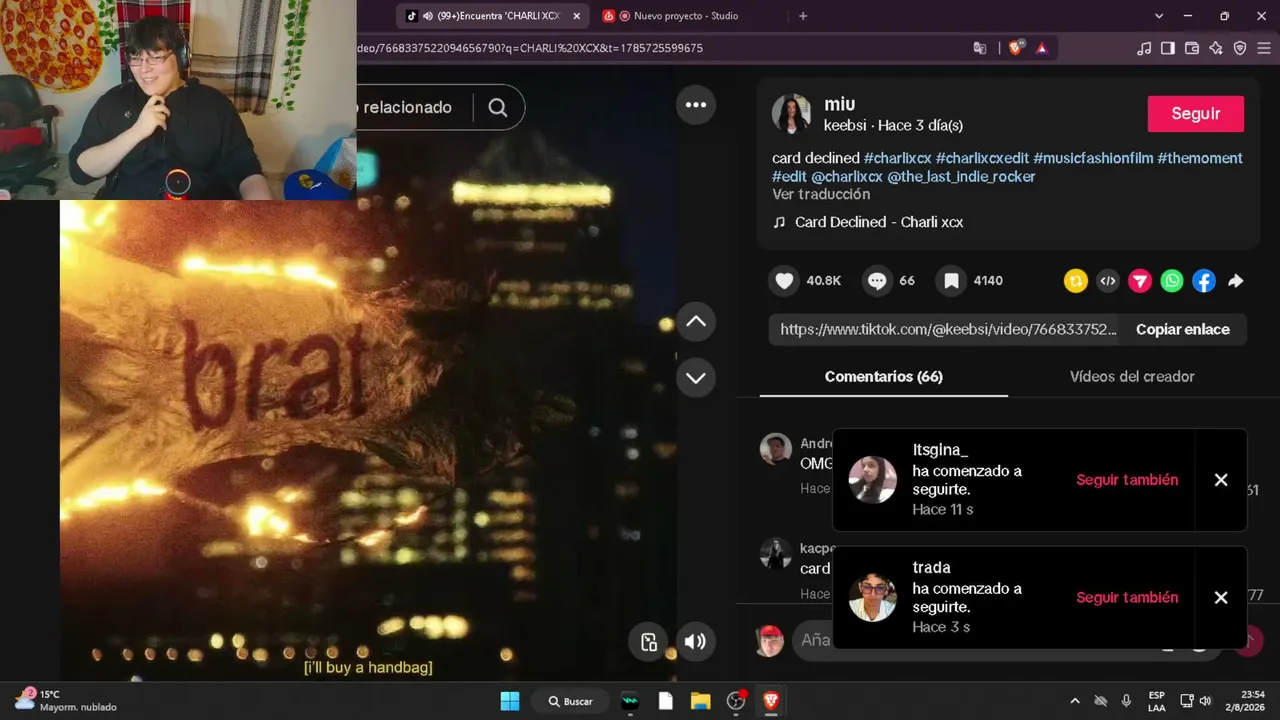Open the Brave Wallet icon
1280x720 pixels.
1192,48
